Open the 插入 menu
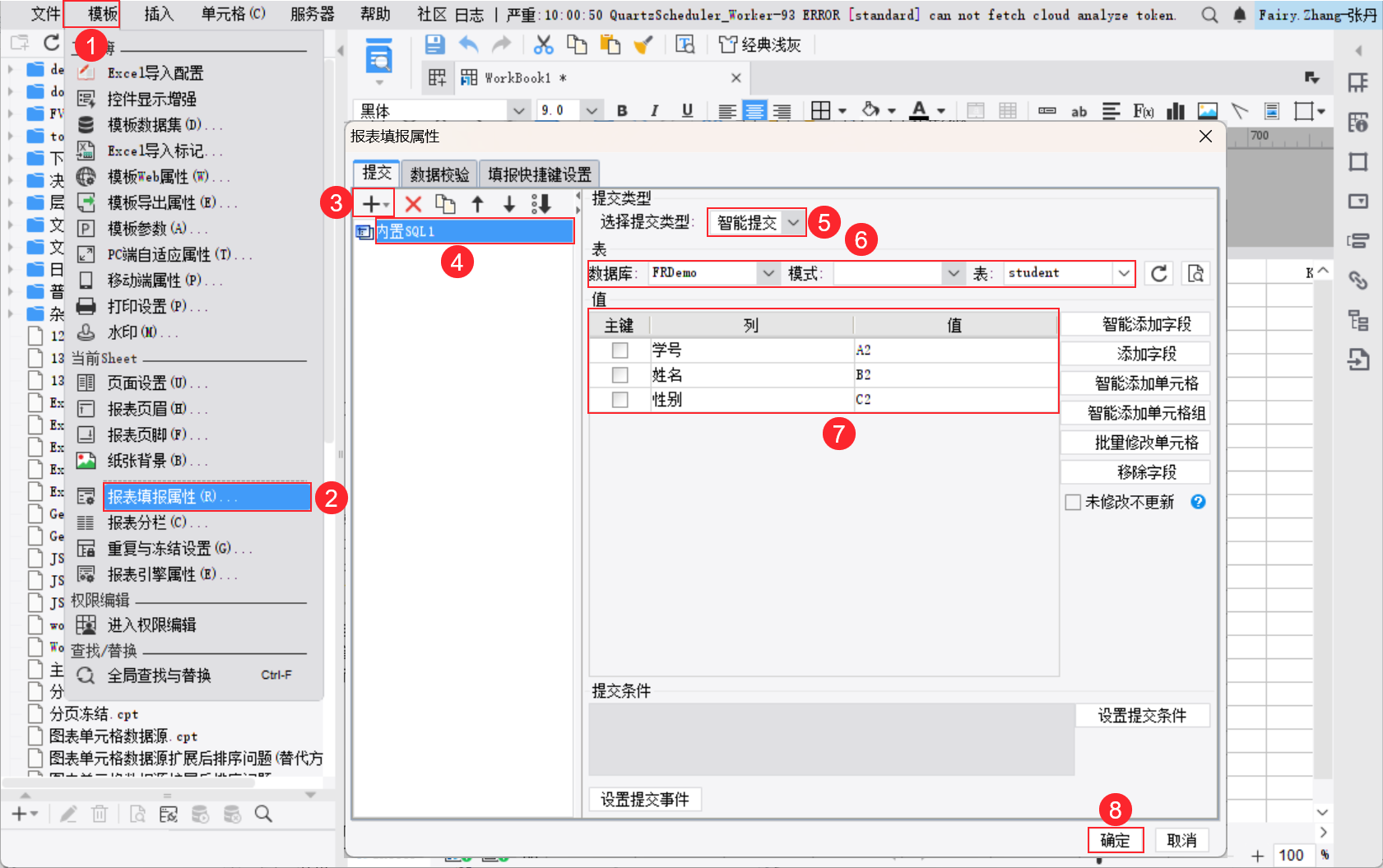The image size is (1383, 868). pyautogui.click(x=159, y=14)
